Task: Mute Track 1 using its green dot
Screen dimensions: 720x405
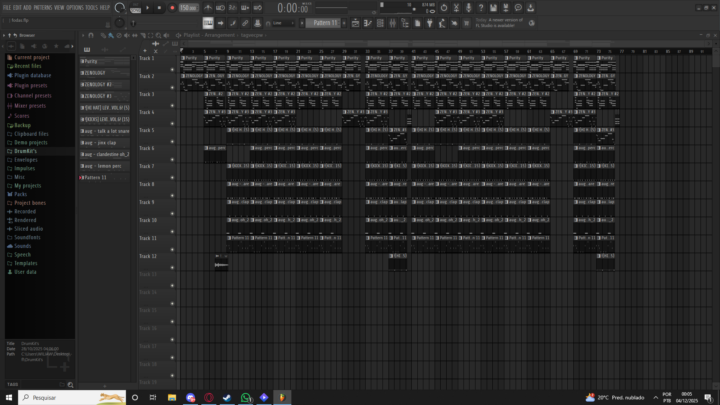Action: pyautogui.click(x=172, y=70)
